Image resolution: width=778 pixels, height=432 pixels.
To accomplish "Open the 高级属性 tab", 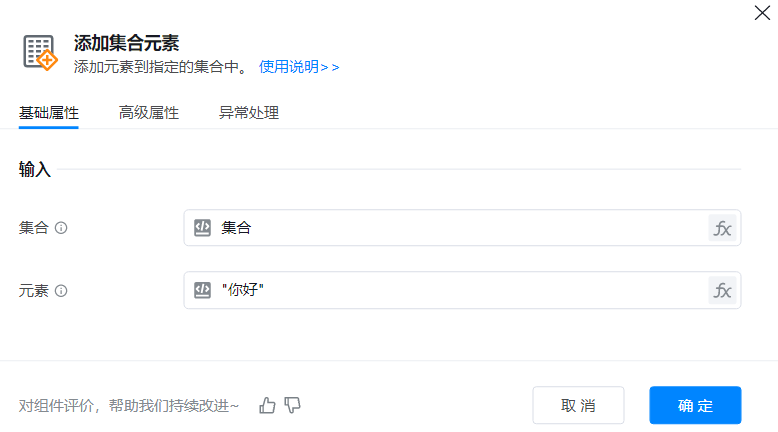I will tap(148, 113).
